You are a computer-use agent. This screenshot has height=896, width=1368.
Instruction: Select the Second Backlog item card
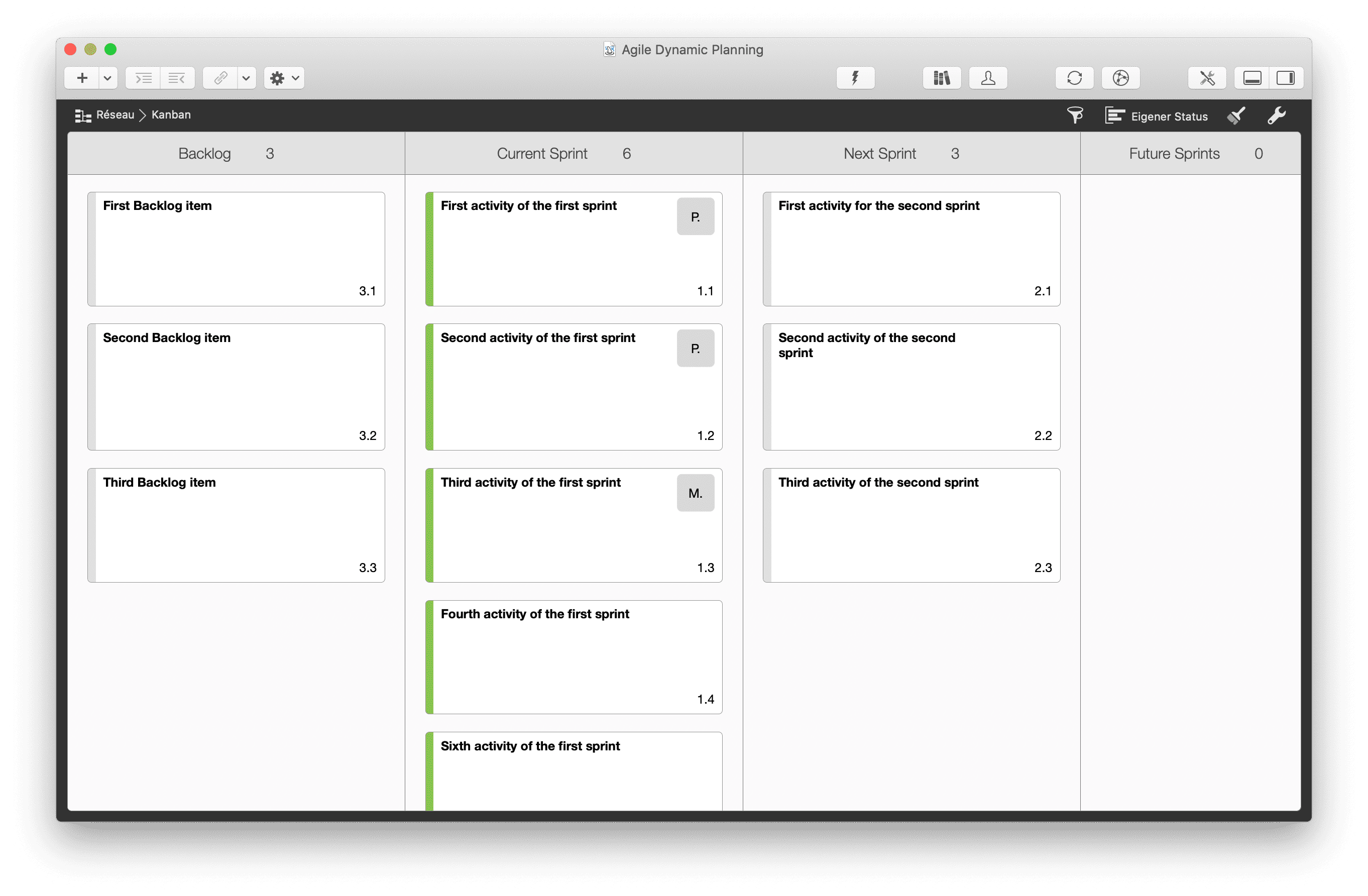(x=236, y=386)
